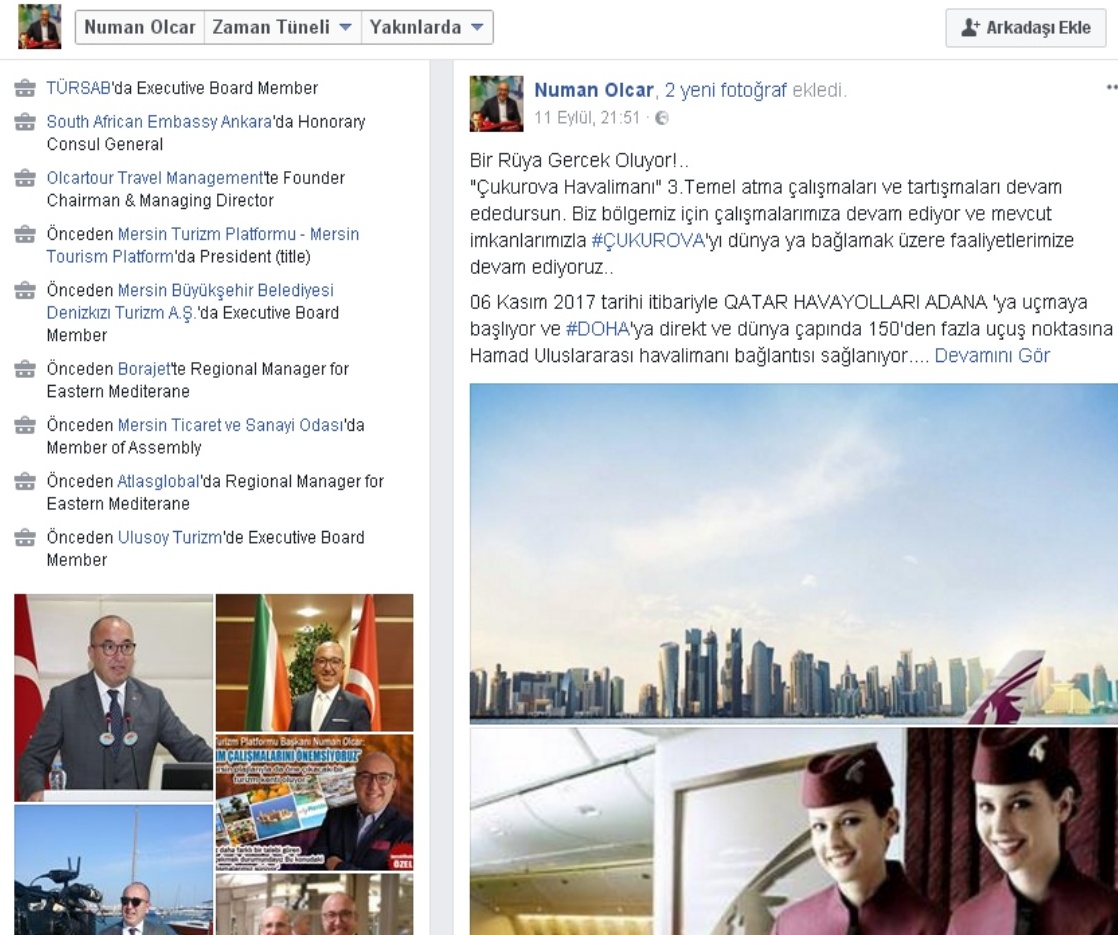
Task: Click briefcase icon beside Denizkızı Turizm entry
Action: (x=25, y=290)
